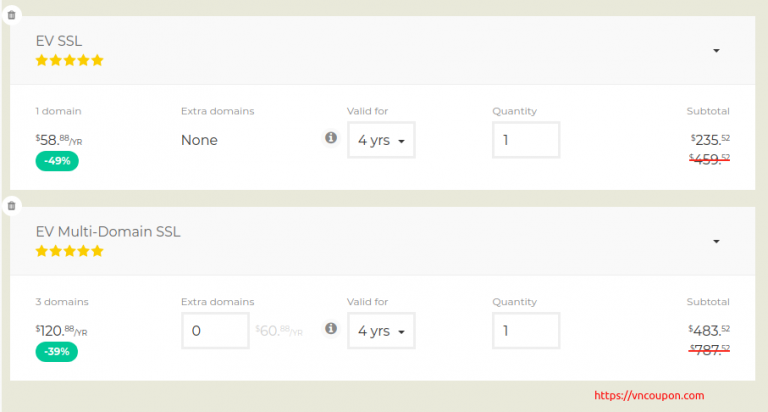Open the Valid for dropdown for EV SSL
The width and height of the screenshot is (768, 412).
381,140
